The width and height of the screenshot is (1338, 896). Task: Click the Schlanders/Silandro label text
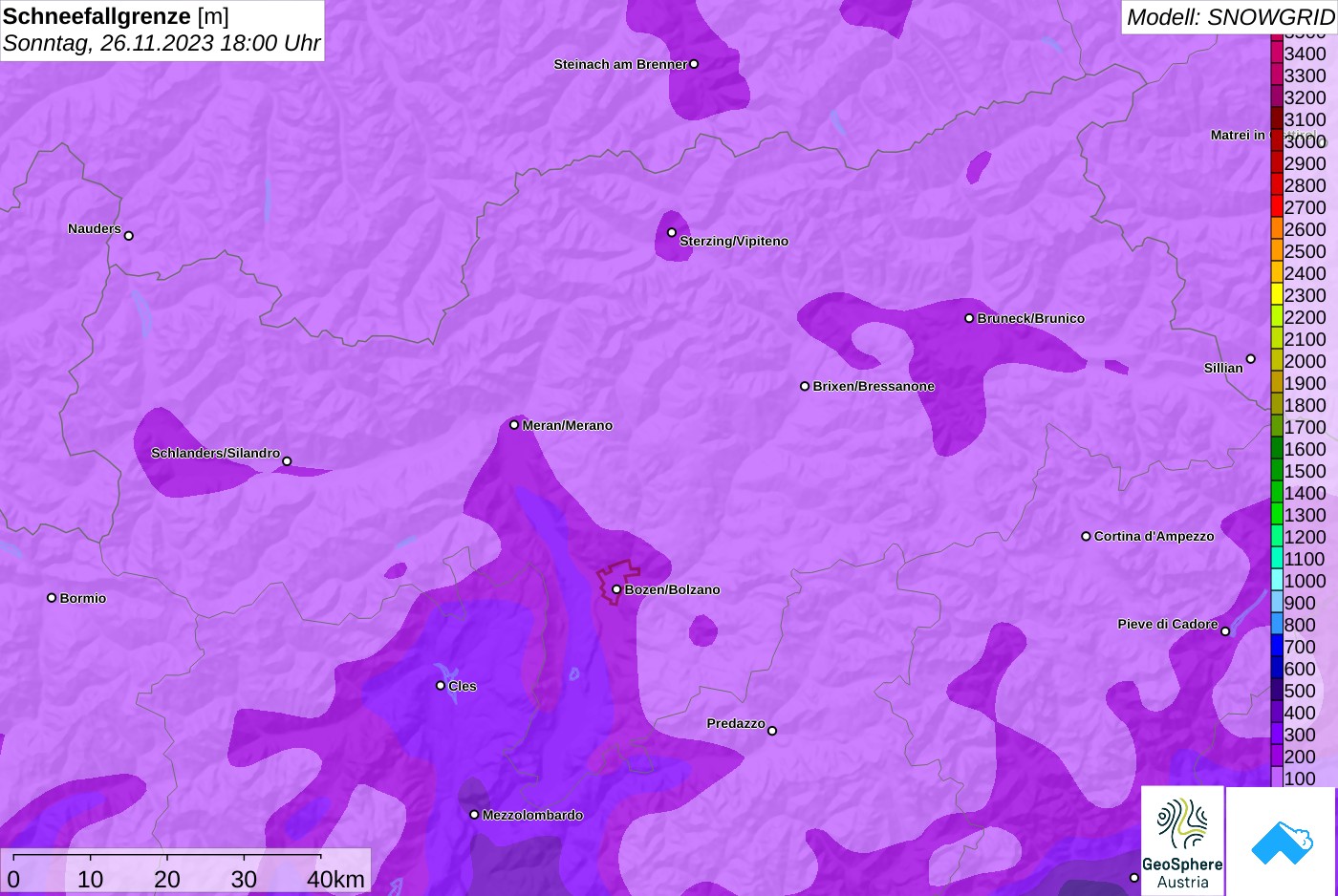(216, 453)
